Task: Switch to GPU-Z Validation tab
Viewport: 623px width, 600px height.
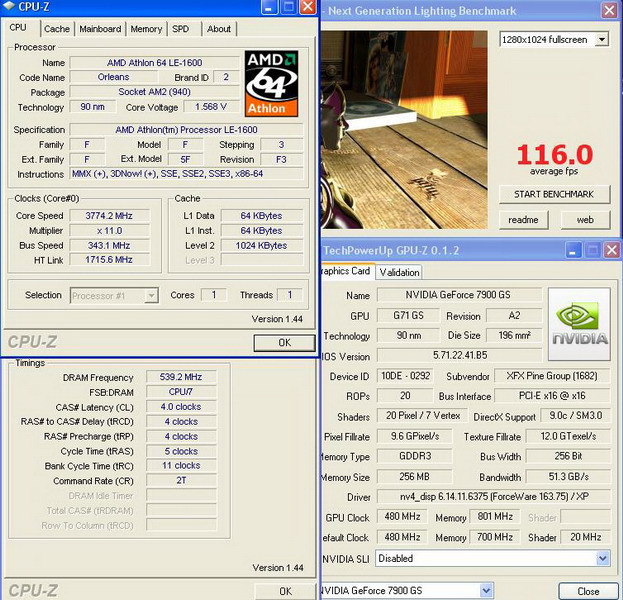Action: [399, 273]
